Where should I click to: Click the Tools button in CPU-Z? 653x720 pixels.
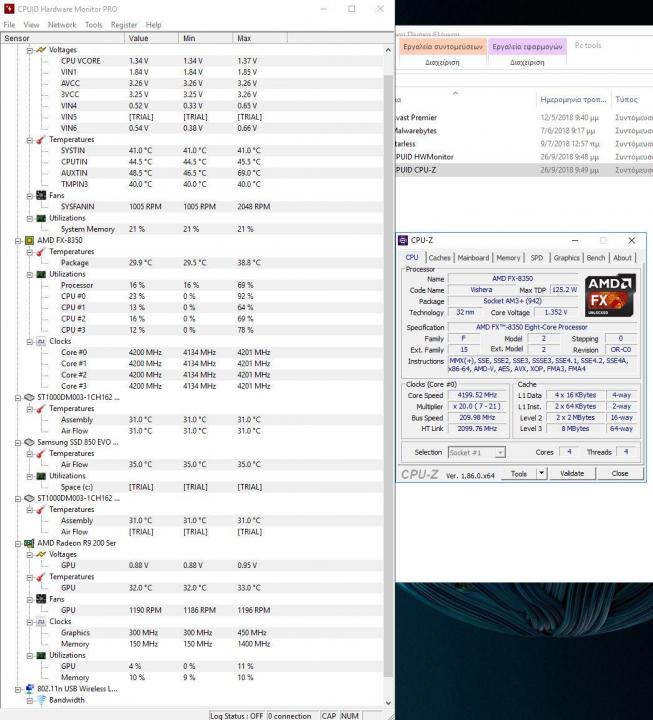[519, 473]
